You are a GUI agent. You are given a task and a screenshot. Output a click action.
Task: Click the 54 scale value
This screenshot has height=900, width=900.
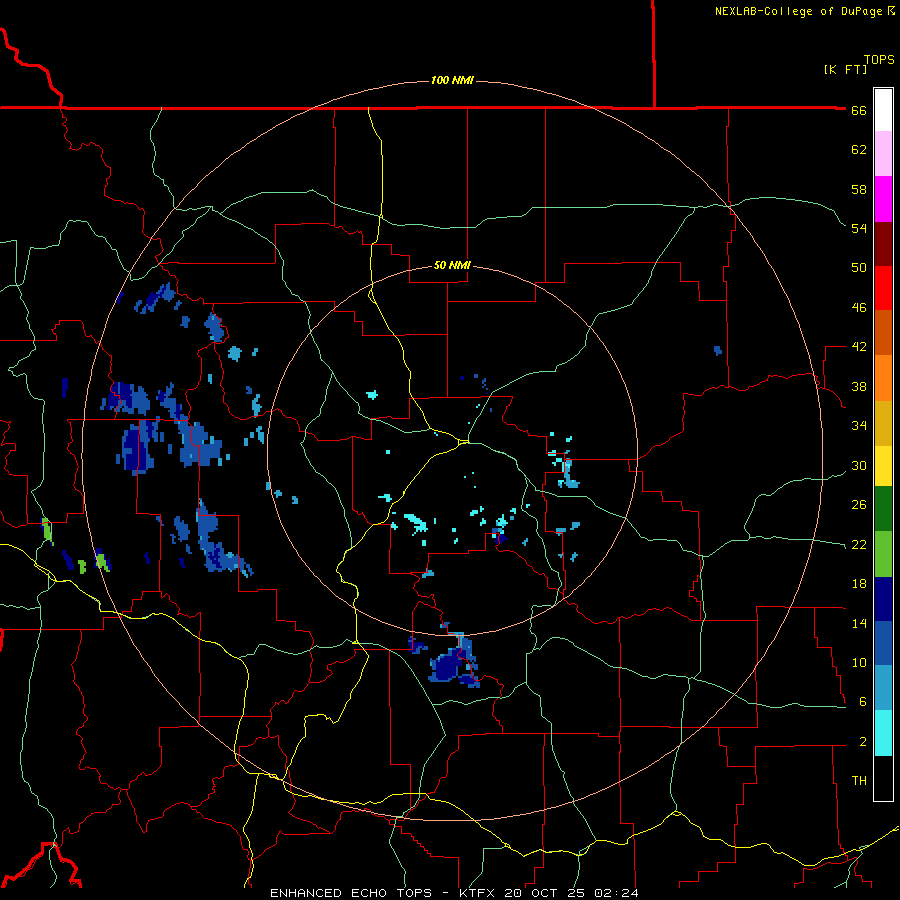point(859,228)
